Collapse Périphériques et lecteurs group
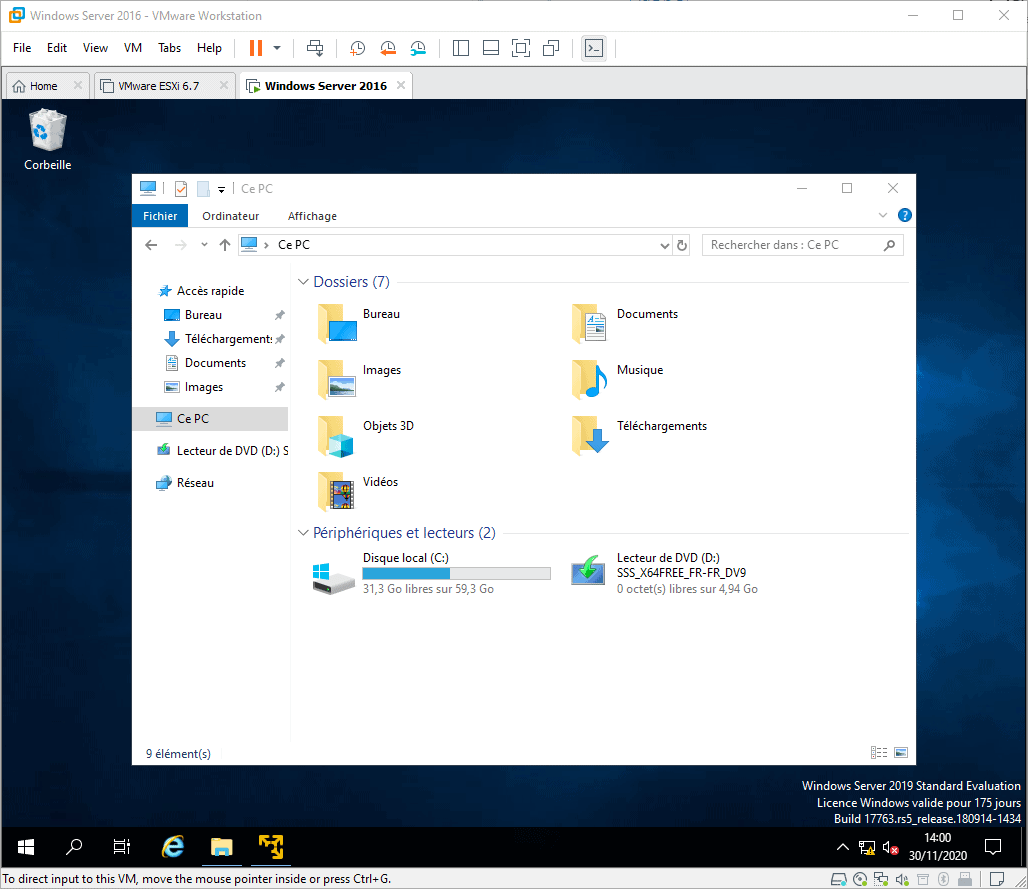 [x=303, y=532]
